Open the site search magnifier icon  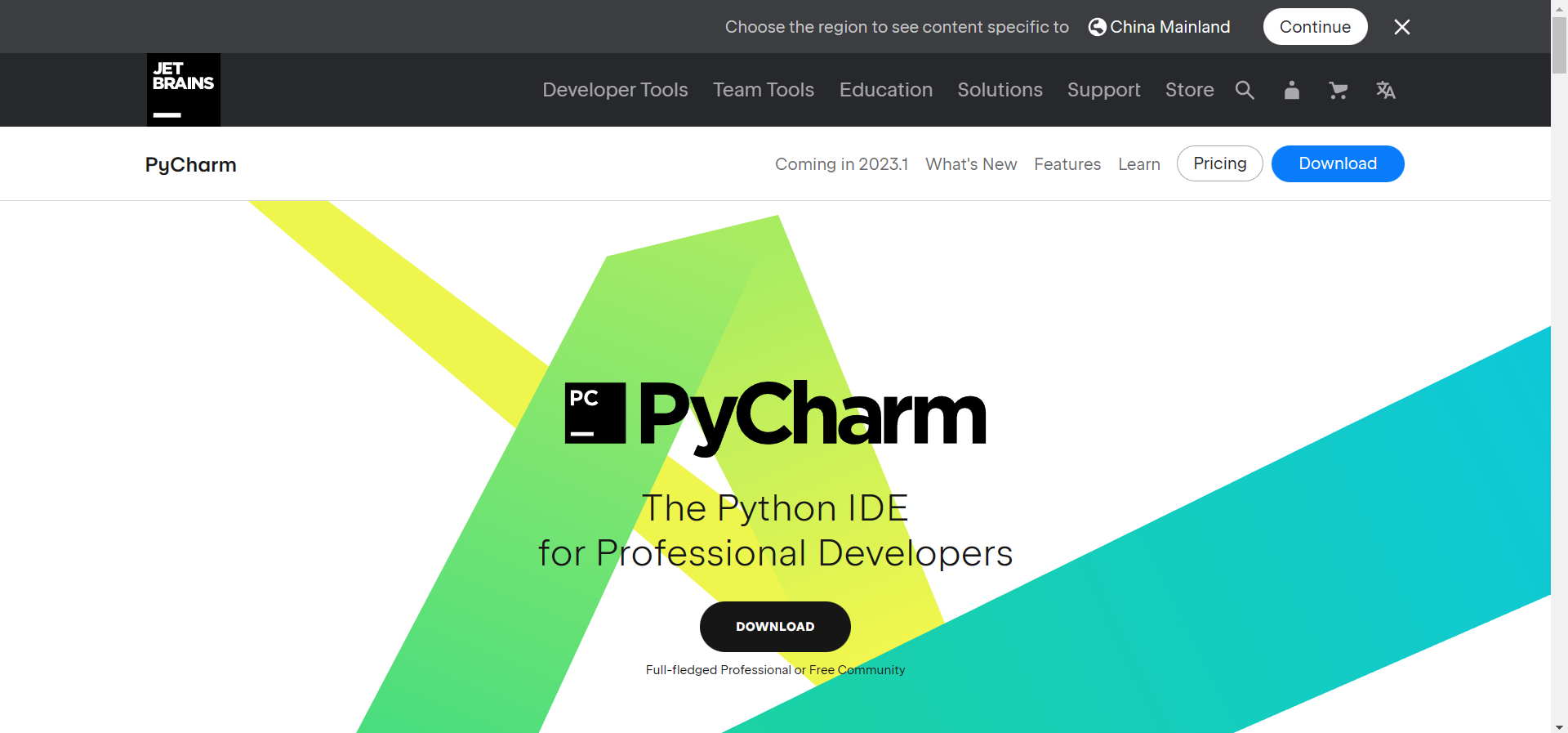pos(1245,90)
